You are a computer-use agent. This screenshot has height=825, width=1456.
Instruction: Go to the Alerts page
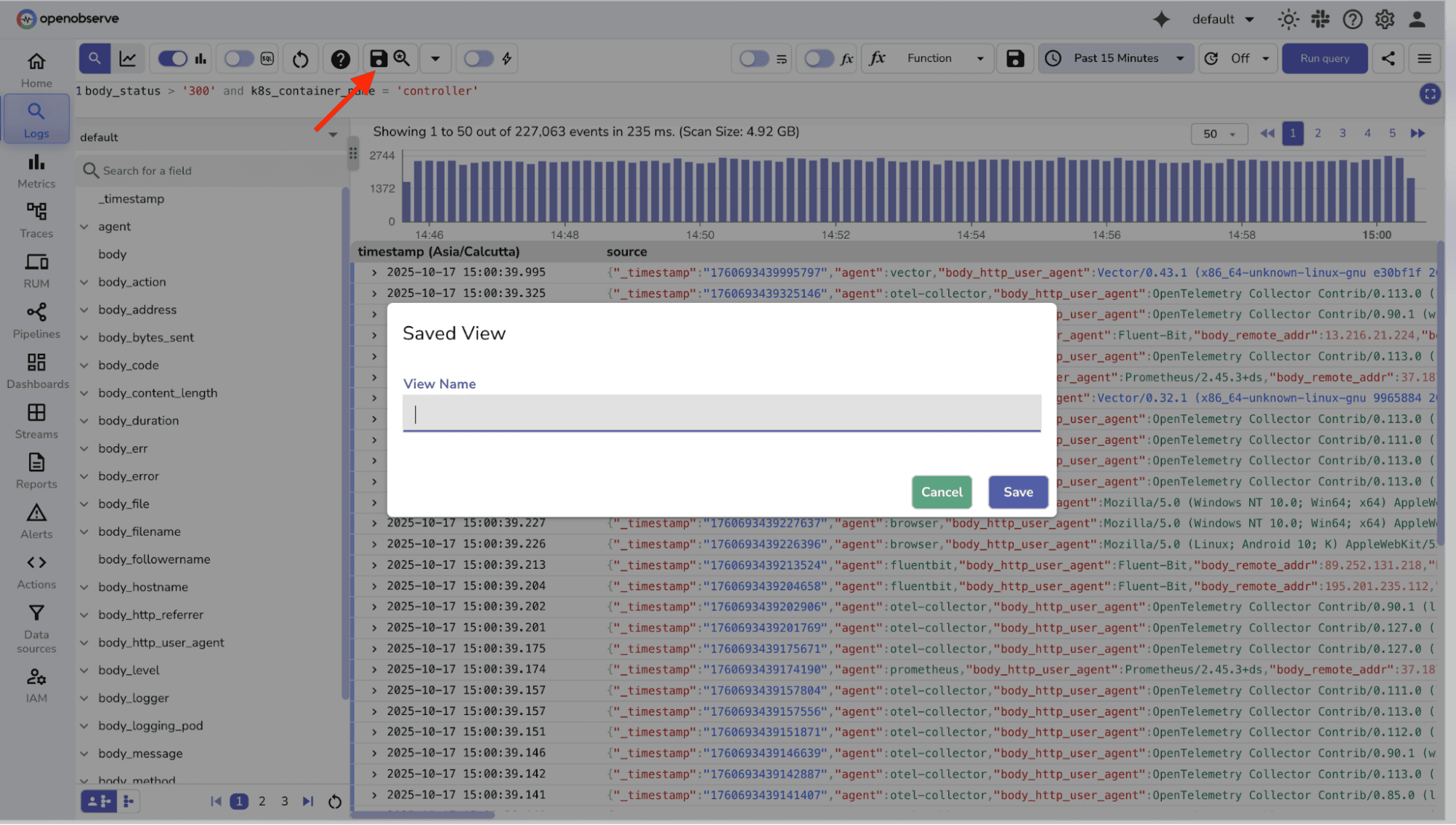[36, 520]
